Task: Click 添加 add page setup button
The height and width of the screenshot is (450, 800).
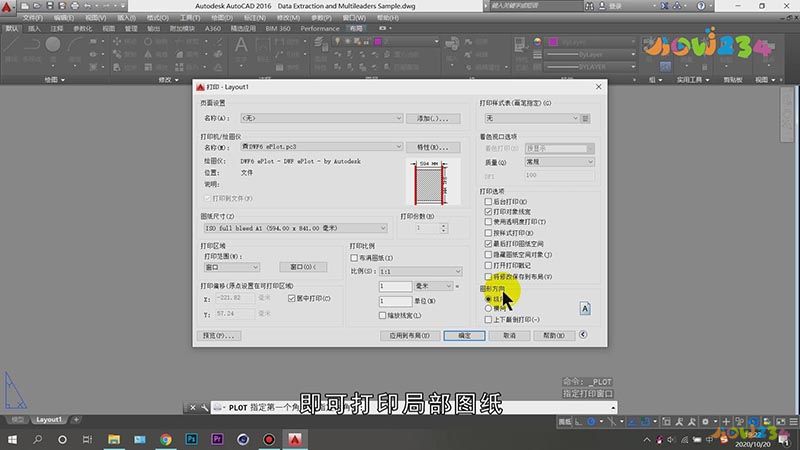Action: coord(433,118)
